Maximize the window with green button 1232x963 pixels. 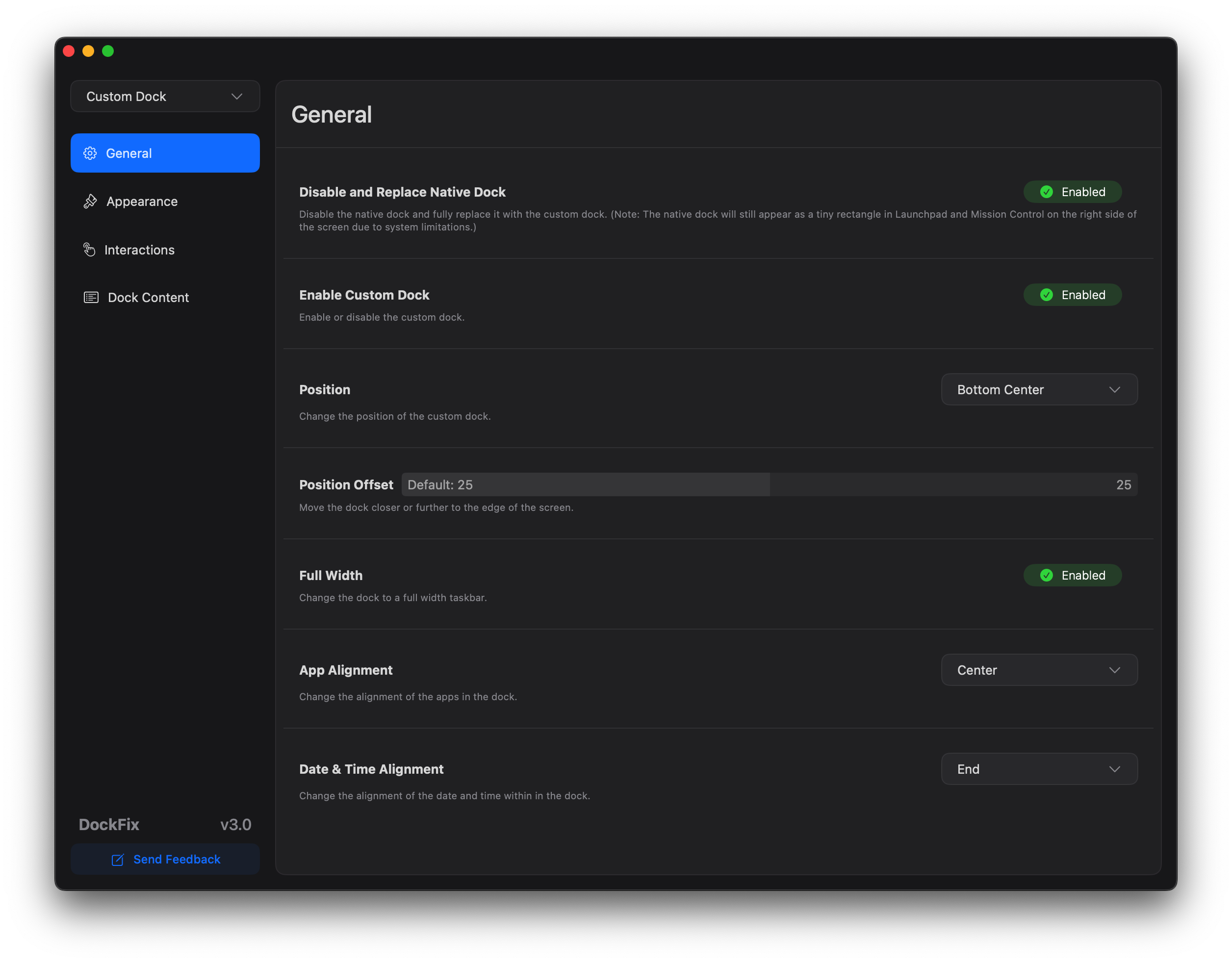coord(108,51)
